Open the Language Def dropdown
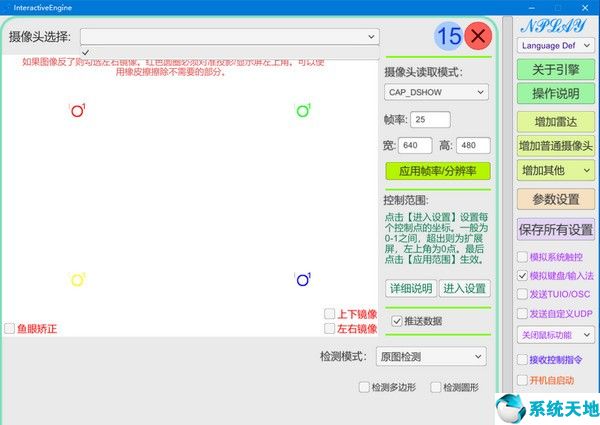 tap(556, 46)
